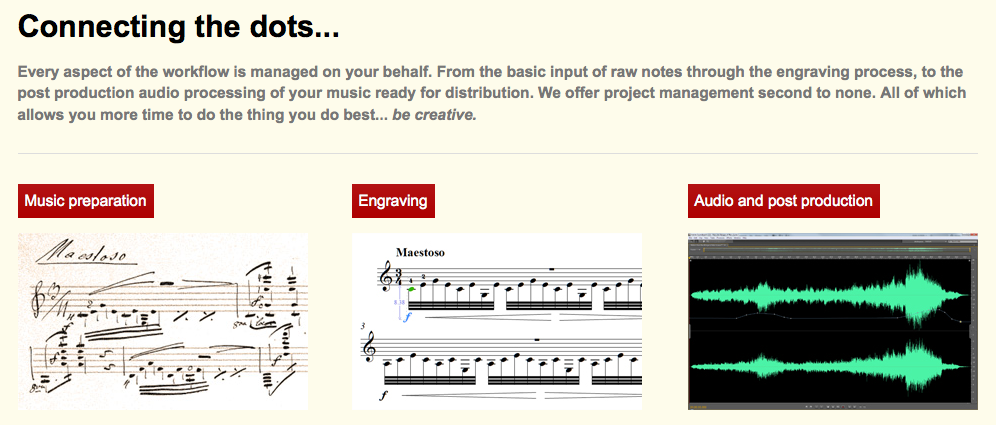This screenshot has width=996, height=425.
Task: Click the green highlighted note in engraved score
Action: (411, 289)
